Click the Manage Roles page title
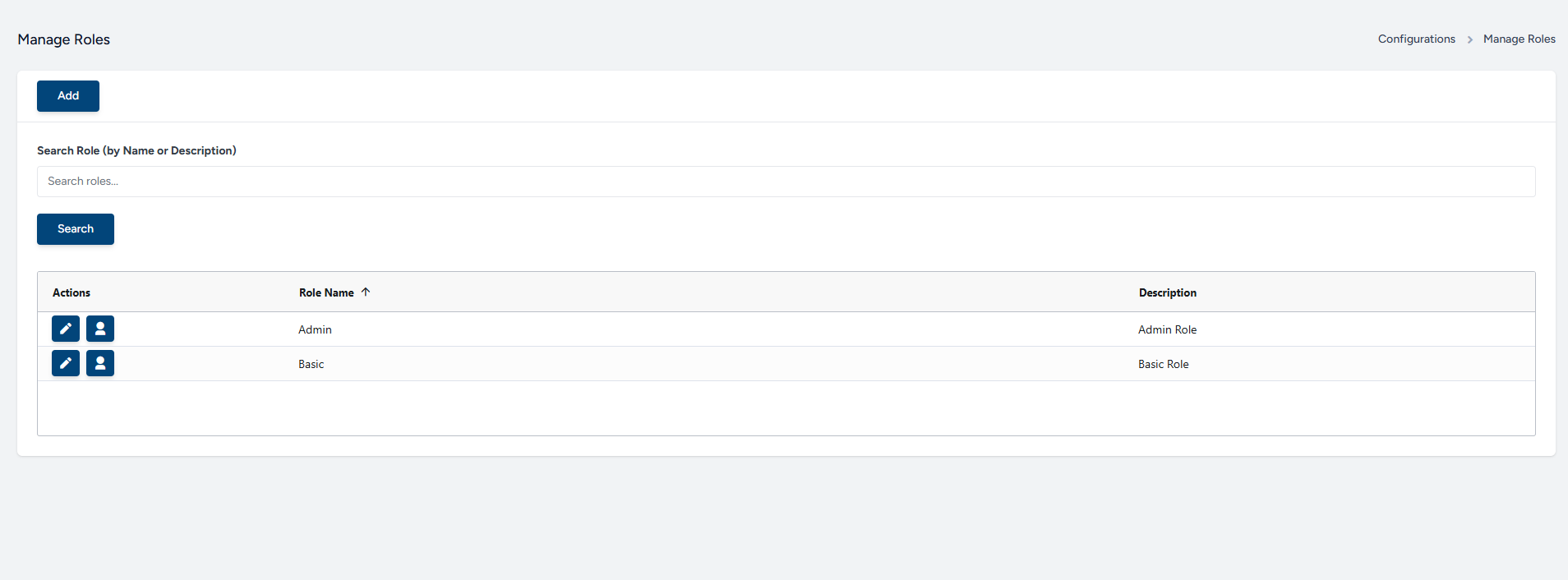This screenshot has height=580, width=1568. click(x=64, y=39)
